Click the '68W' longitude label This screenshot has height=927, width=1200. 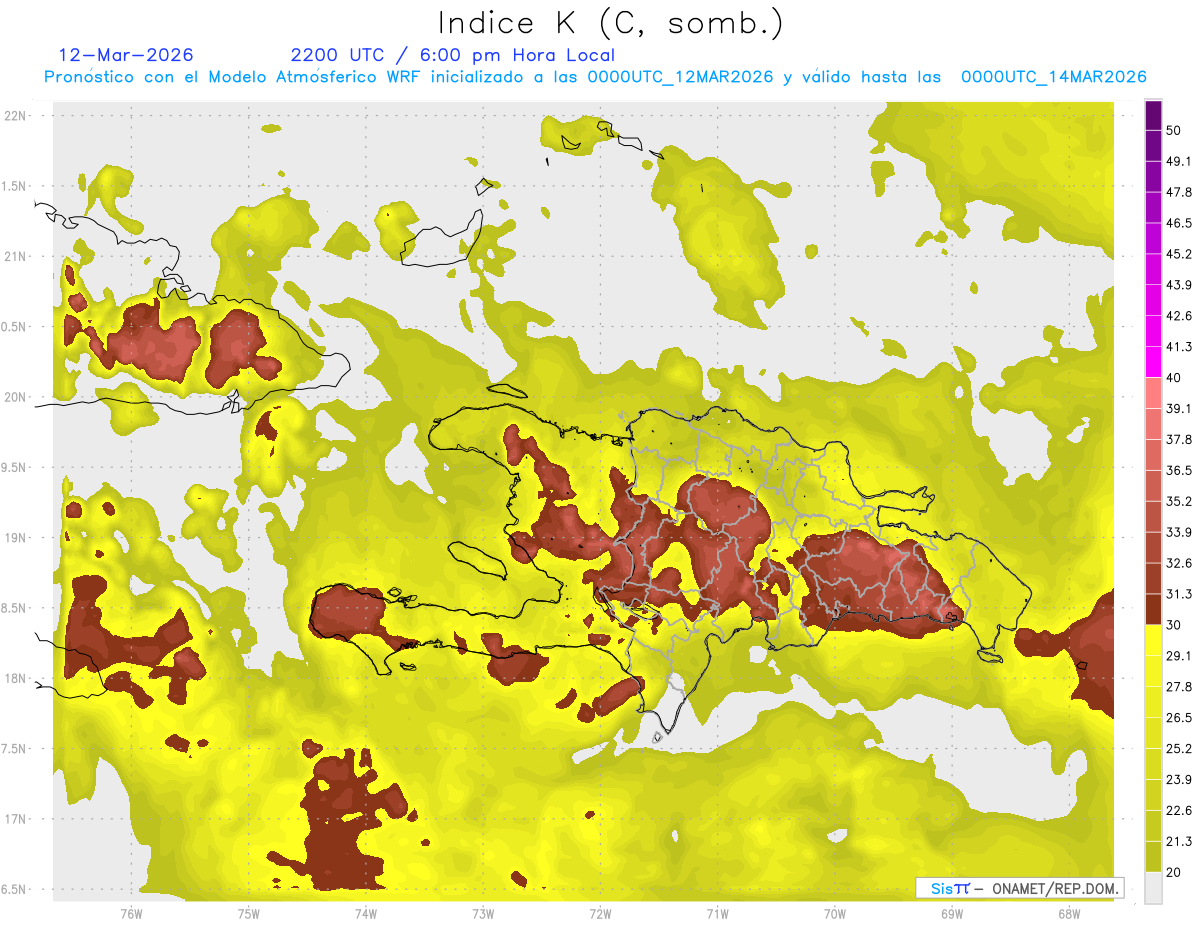(1069, 913)
